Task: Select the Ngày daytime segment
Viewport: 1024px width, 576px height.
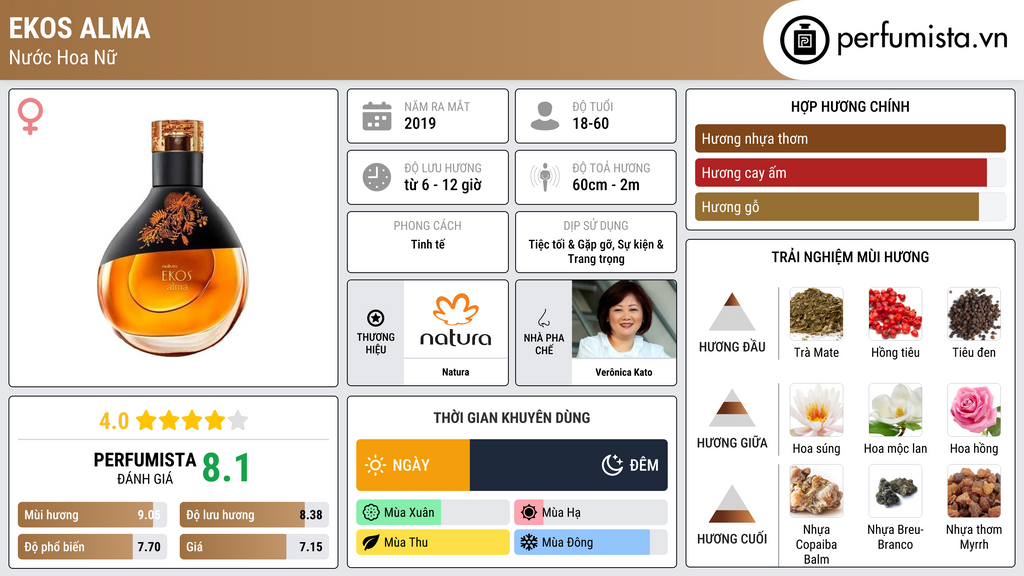Action: (x=413, y=465)
